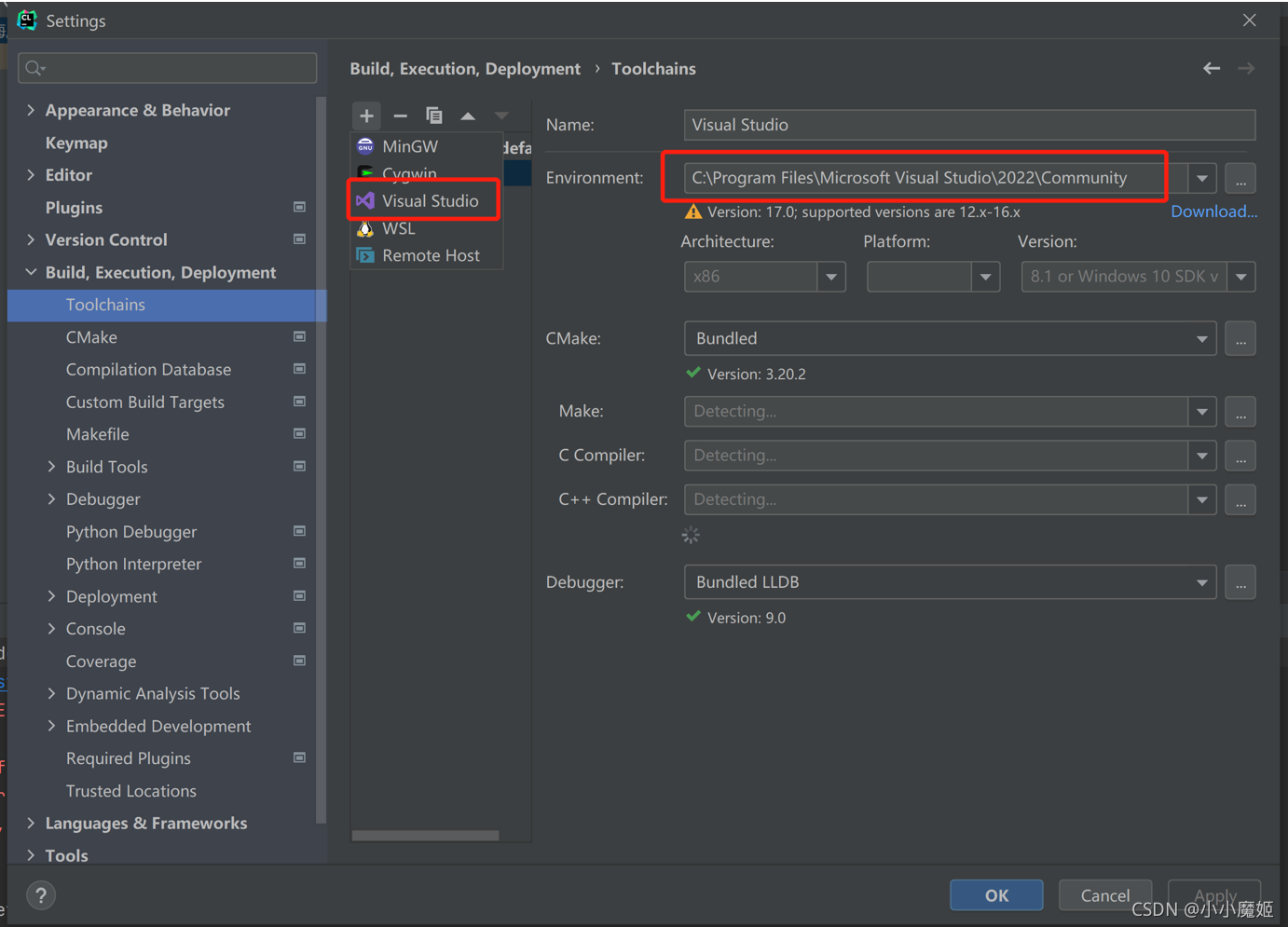Image resolution: width=1288 pixels, height=927 pixels.
Task: Click inside the Name input field
Action: (x=969, y=125)
